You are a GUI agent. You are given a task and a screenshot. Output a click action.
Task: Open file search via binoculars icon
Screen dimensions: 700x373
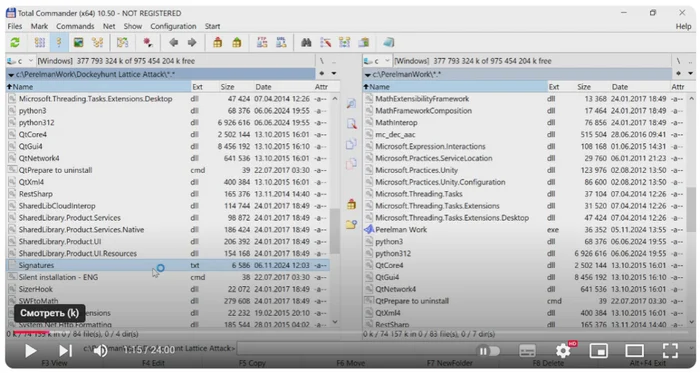point(306,42)
